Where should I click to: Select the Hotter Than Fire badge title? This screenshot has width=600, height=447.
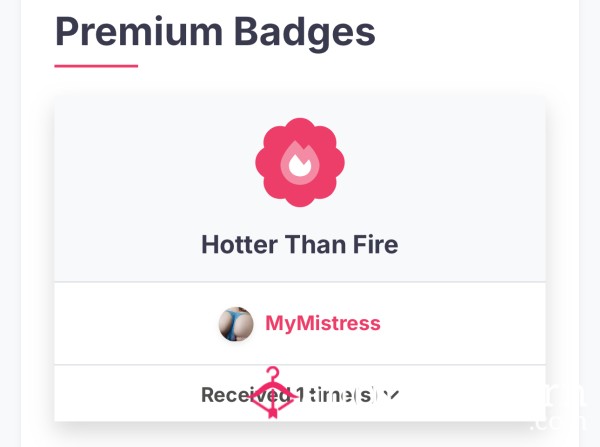(x=300, y=244)
